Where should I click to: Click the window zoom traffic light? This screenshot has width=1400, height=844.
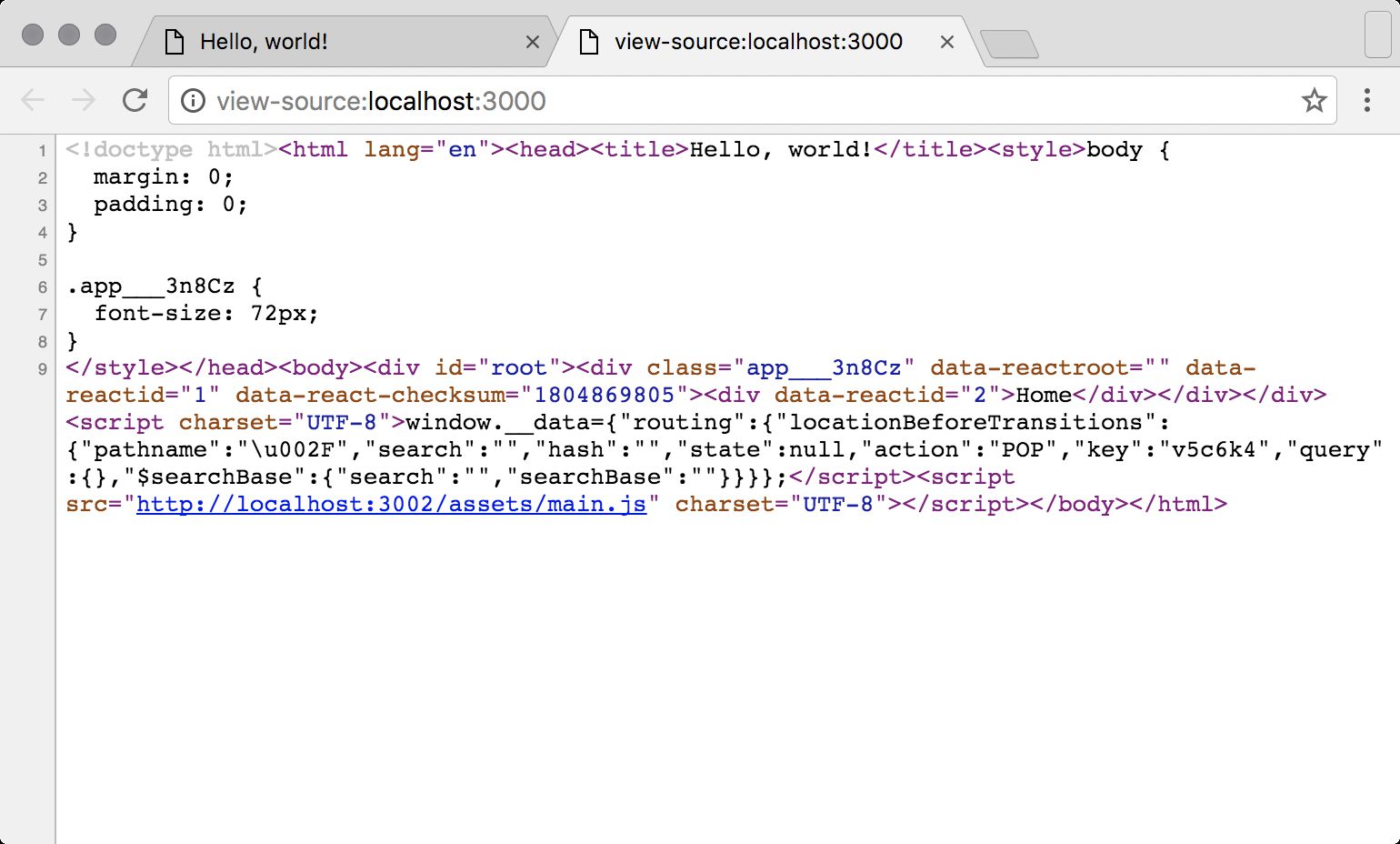pyautogui.click(x=105, y=35)
